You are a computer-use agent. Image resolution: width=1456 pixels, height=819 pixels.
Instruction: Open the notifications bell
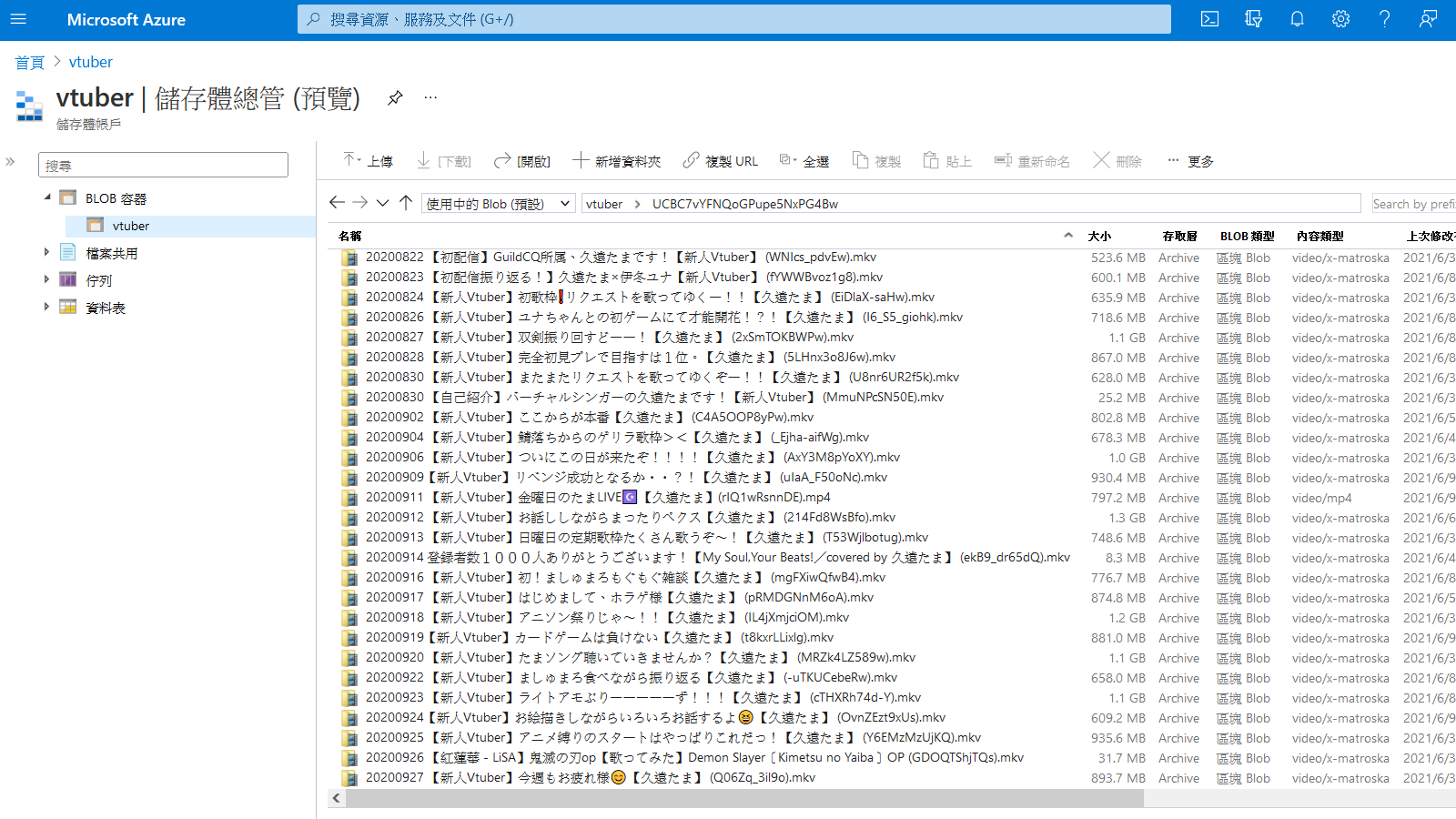1297,19
